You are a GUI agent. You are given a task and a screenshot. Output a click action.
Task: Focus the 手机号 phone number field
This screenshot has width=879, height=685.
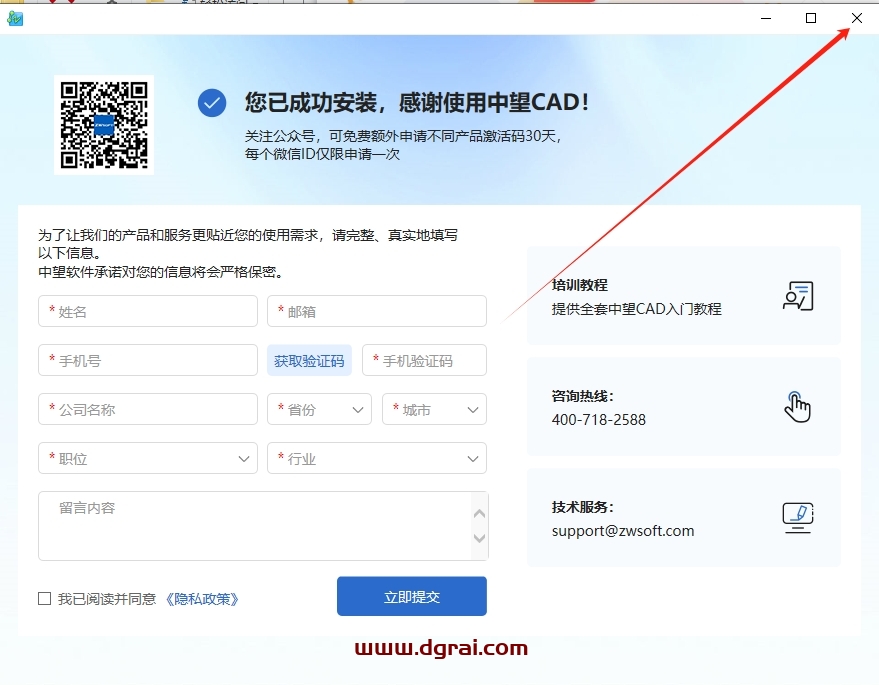point(148,360)
